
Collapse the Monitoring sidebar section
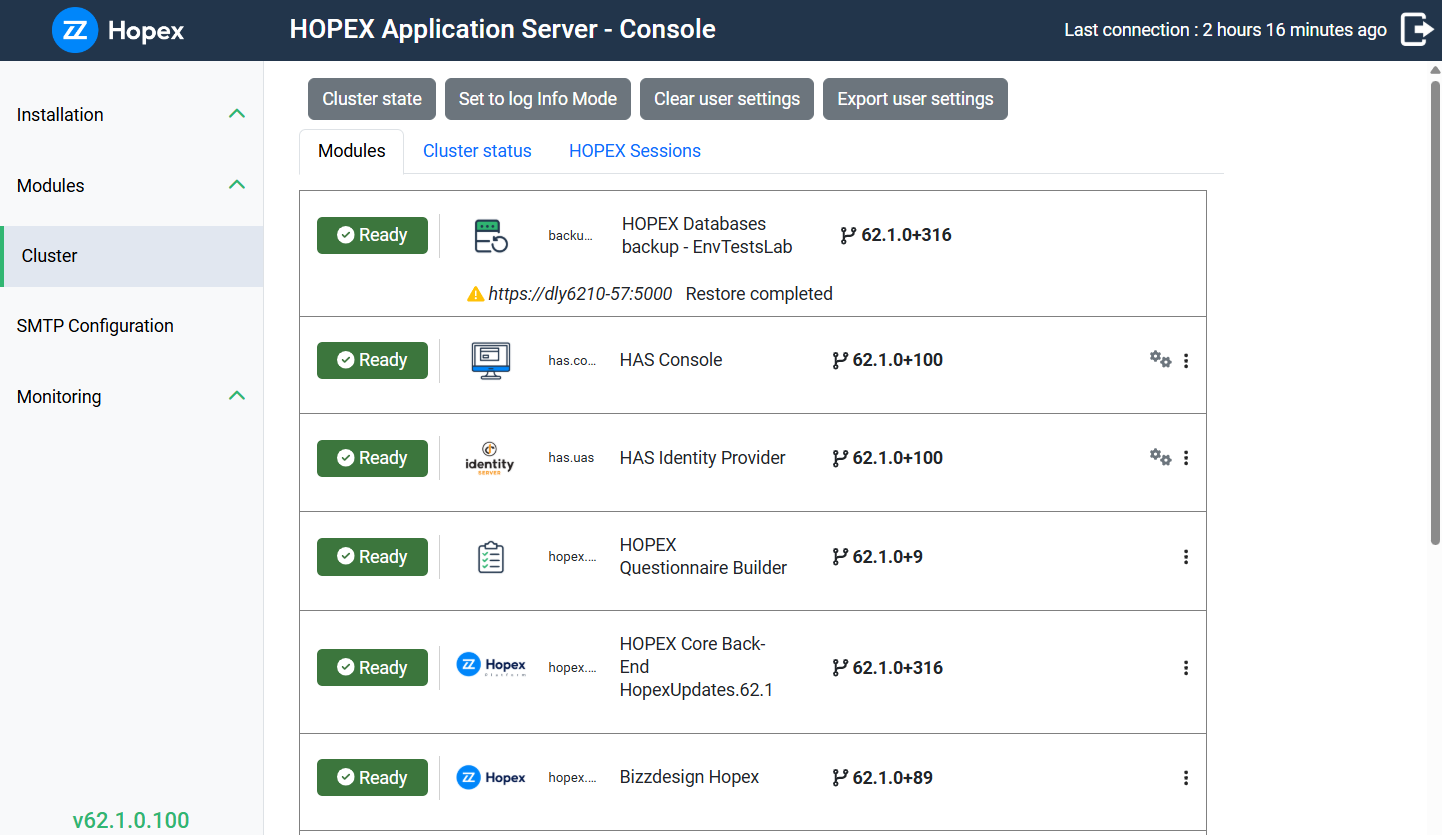[237, 396]
